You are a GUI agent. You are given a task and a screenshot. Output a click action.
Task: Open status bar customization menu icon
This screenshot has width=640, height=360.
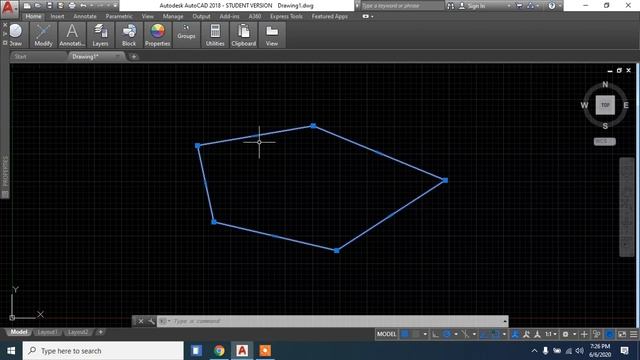[633, 334]
